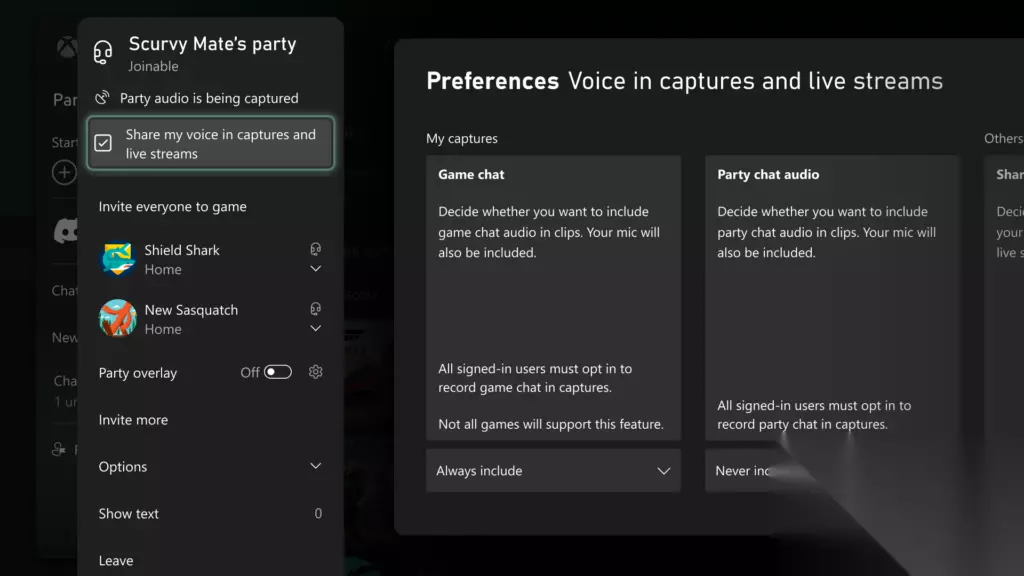This screenshot has width=1024, height=576.
Task: Expand the Options section chevron
Action: pyautogui.click(x=315, y=466)
